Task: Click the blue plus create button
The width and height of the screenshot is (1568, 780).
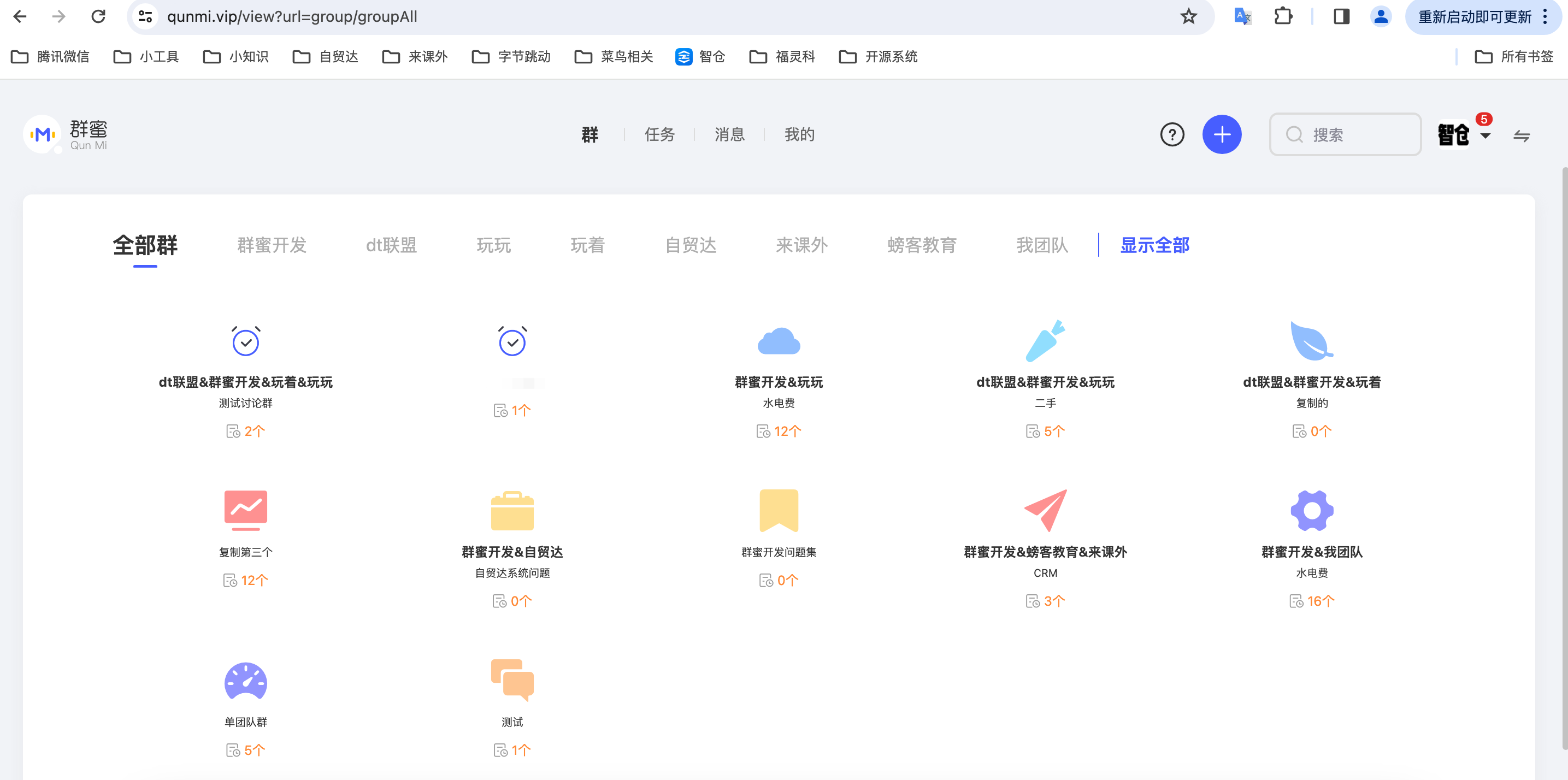Action: coord(1222,134)
